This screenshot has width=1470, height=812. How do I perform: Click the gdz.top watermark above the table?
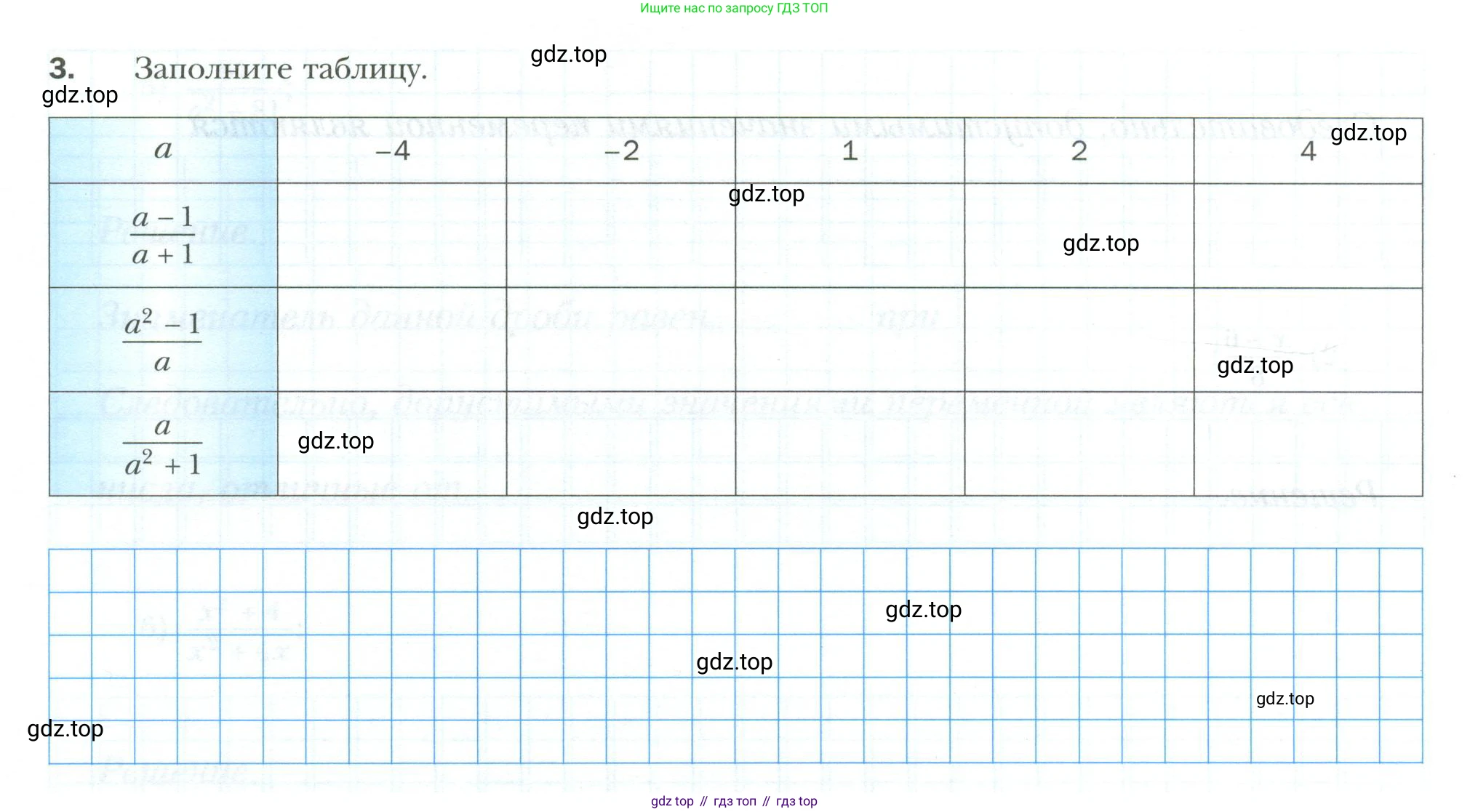click(x=569, y=55)
